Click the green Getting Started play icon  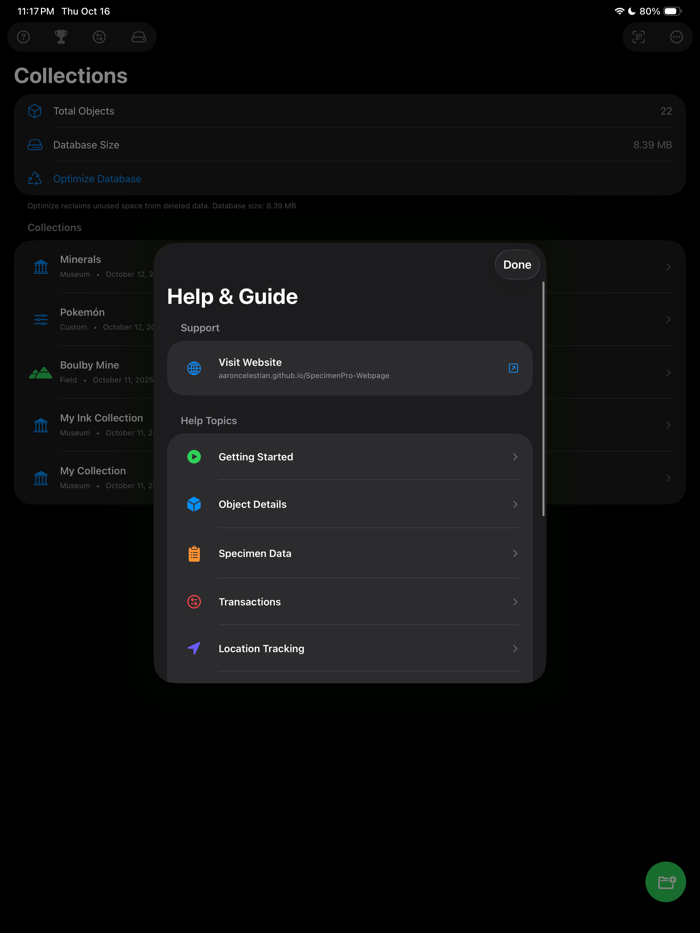194,457
